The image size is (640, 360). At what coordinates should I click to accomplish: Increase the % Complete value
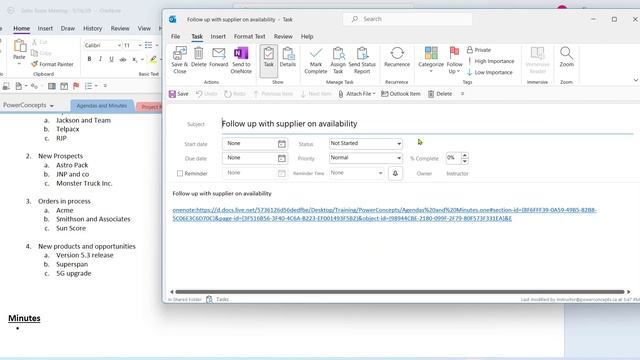point(464,155)
